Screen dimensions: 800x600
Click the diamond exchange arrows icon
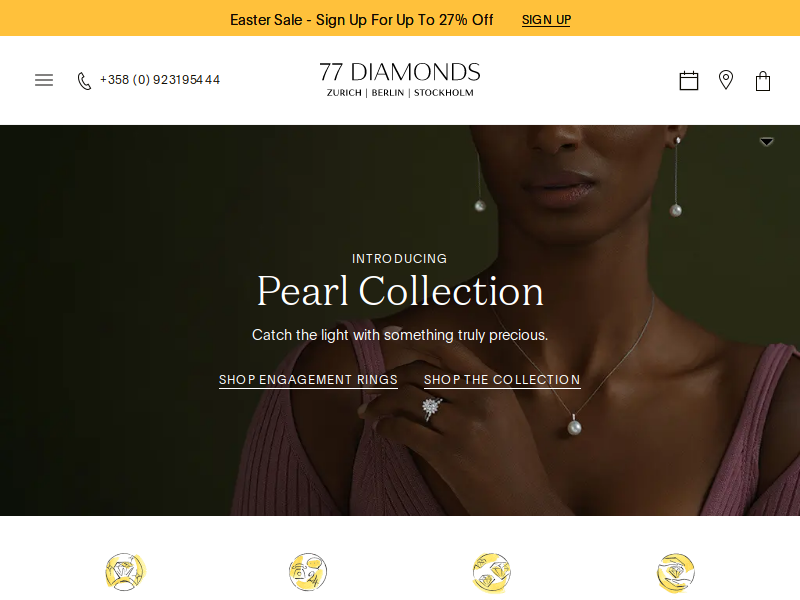click(x=491, y=572)
